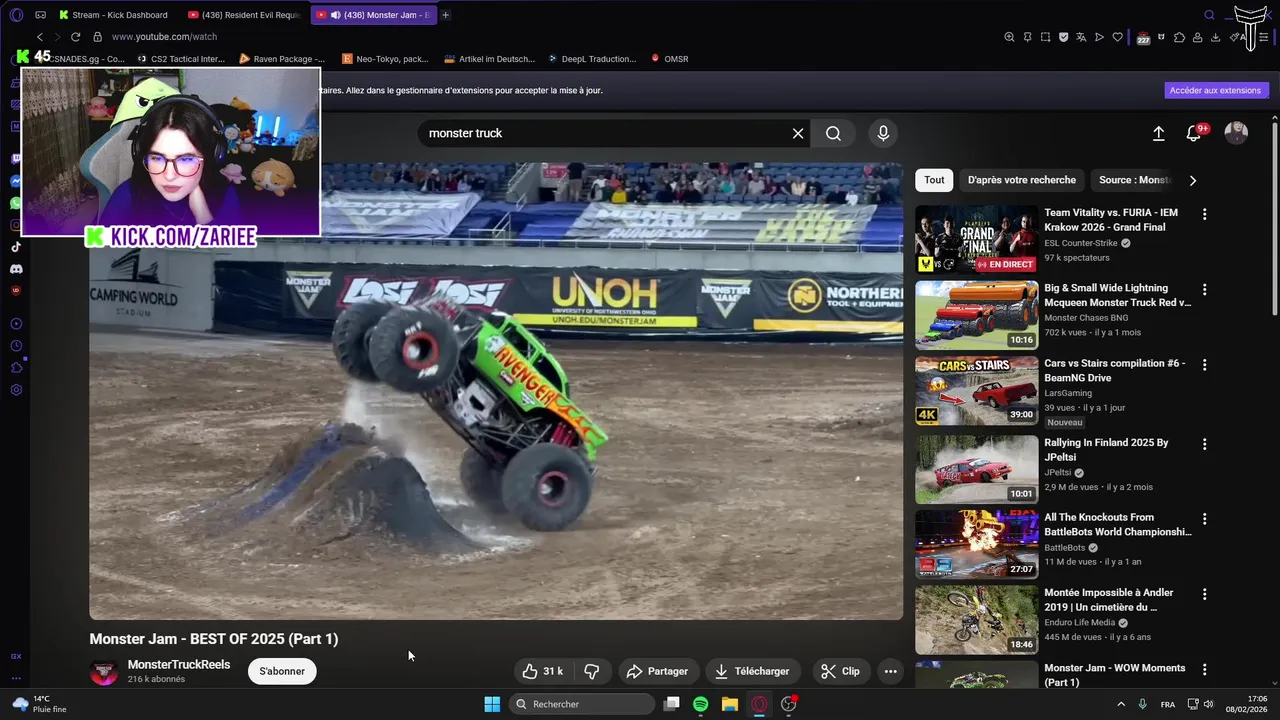The height and width of the screenshot is (720, 1280).
Task: Open the DeepL Traduction bookmark
Action: tap(590, 59)
